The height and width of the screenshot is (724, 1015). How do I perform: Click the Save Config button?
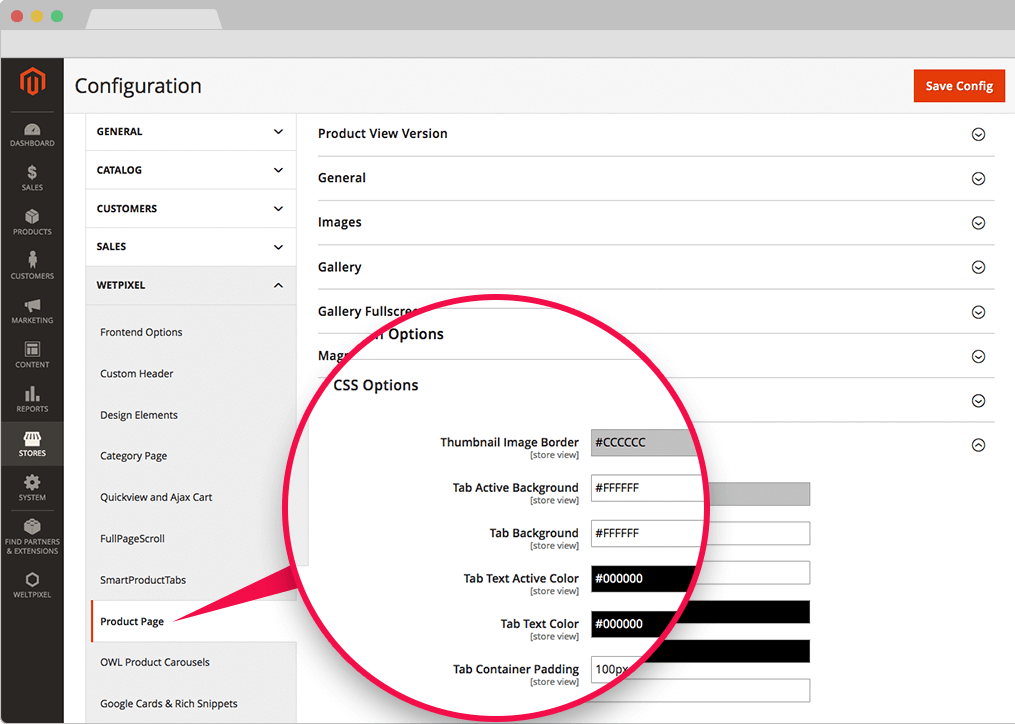point(958,86)
